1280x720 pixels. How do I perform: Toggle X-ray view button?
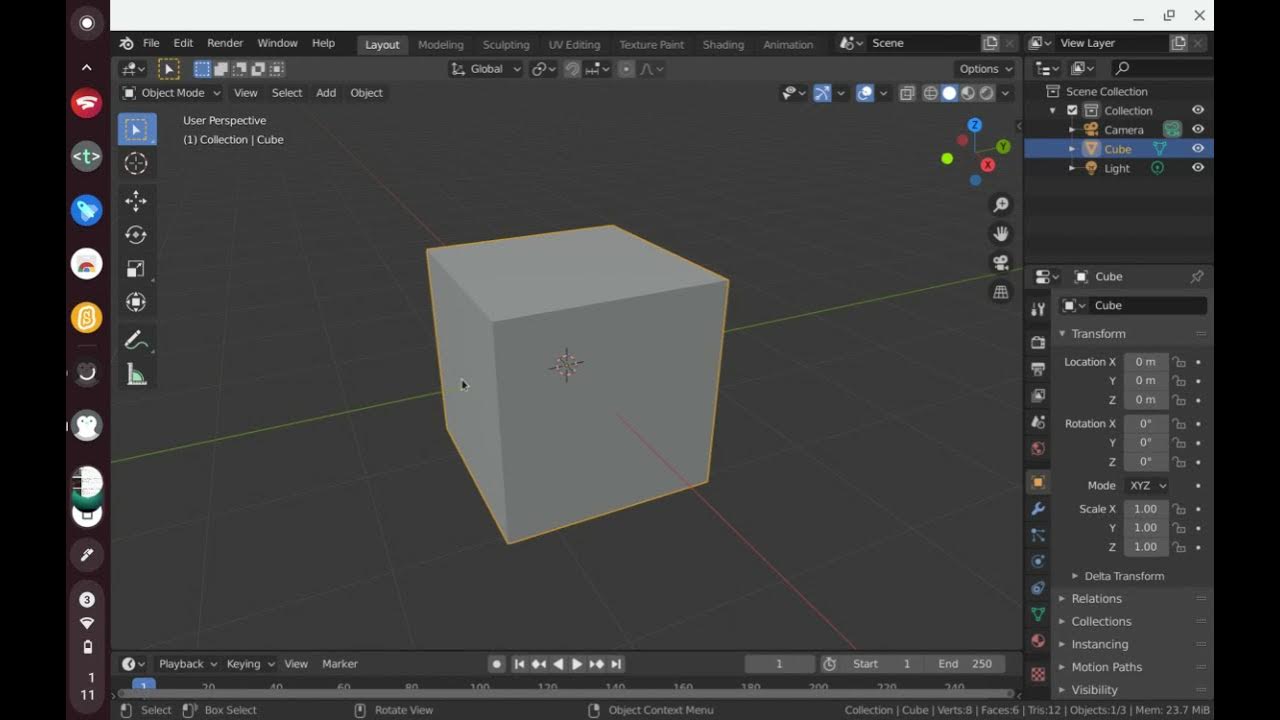pos(907,93)
